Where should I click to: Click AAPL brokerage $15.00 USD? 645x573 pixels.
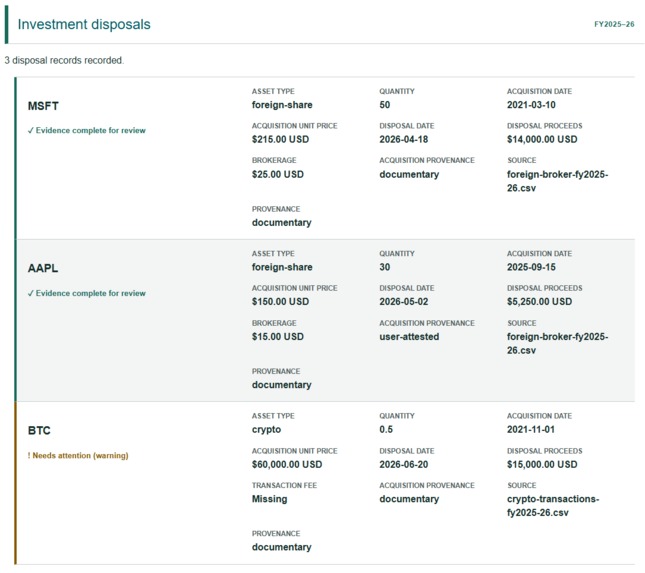[x=278, y=337]
